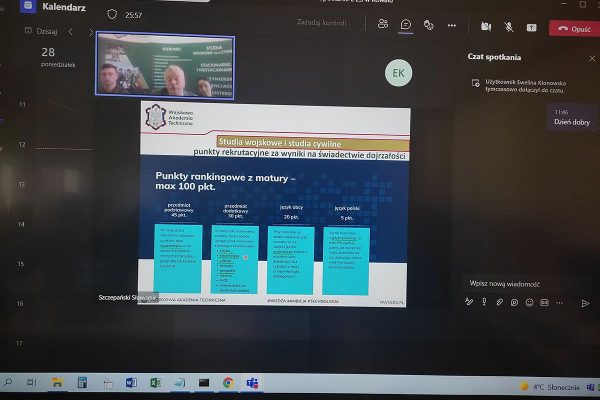Open the message format options
This screenshot has height=400, width=600.
[469, 301]
